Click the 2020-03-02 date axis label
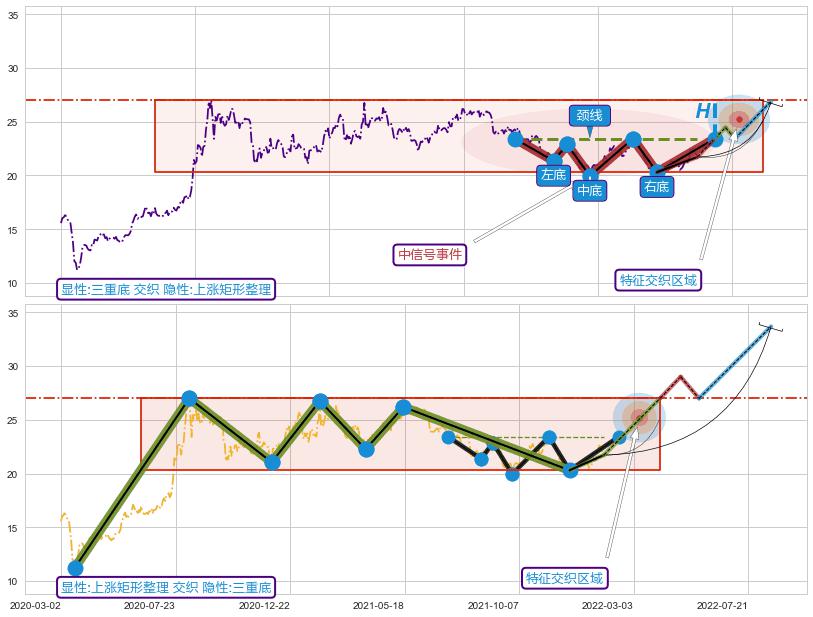Viewport: 813px width, 617px height. point(35,605)
